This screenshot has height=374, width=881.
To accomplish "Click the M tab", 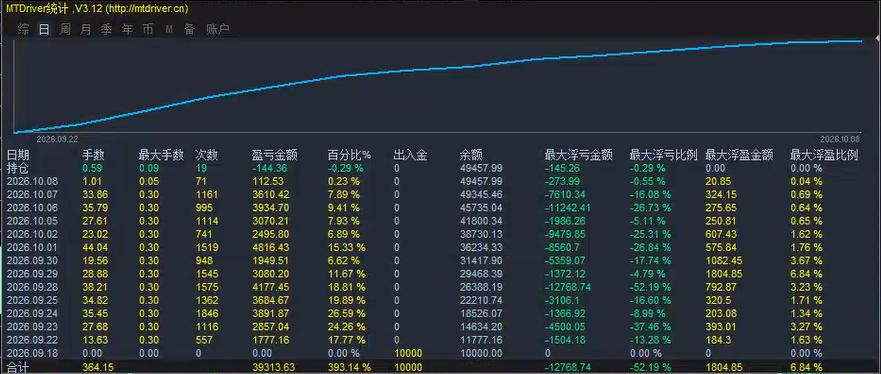I will pyautogui.click(x=169, y=30).
